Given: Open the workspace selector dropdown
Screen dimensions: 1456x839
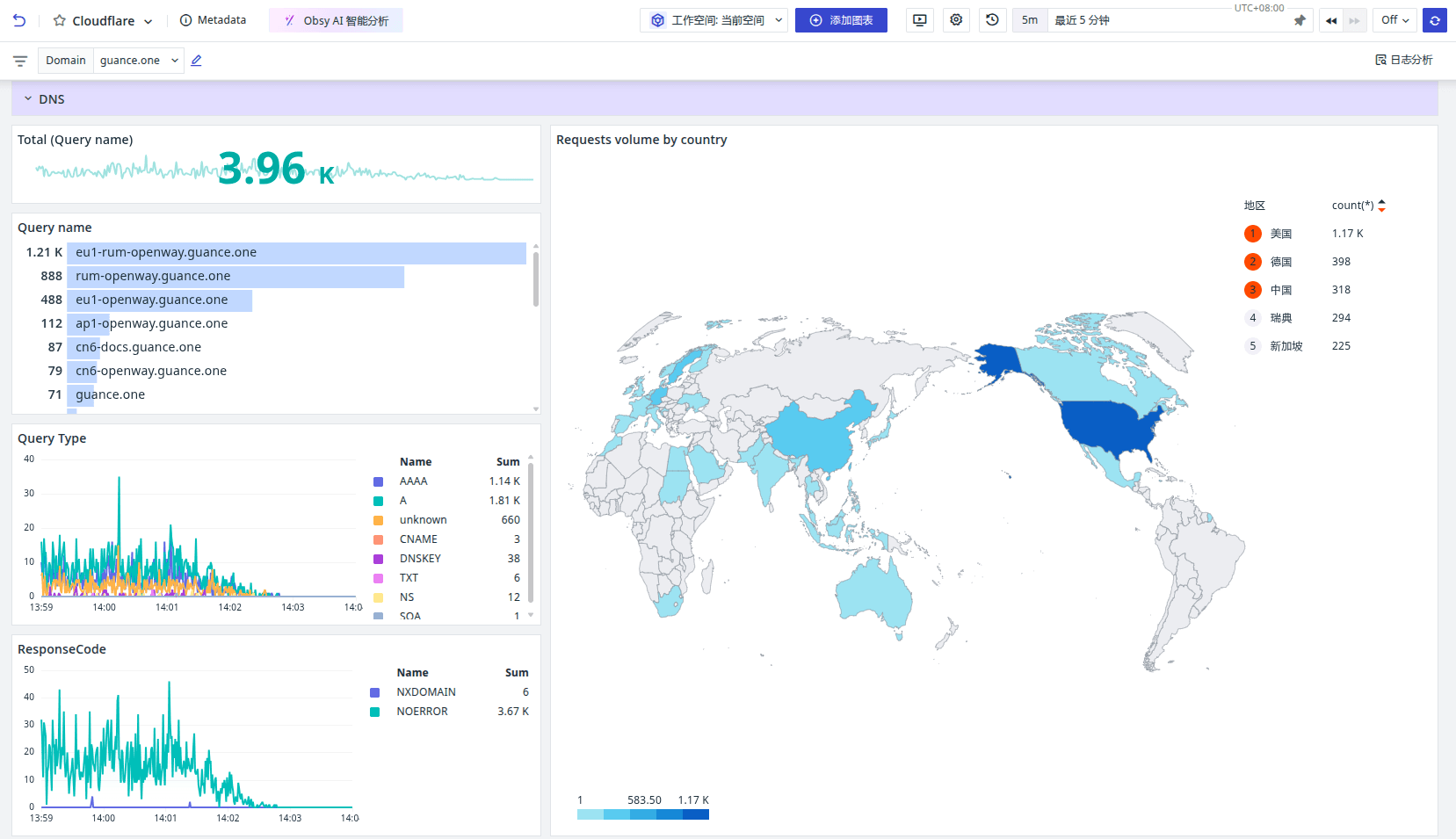Looking at the screenshot, I should [715, 20].
